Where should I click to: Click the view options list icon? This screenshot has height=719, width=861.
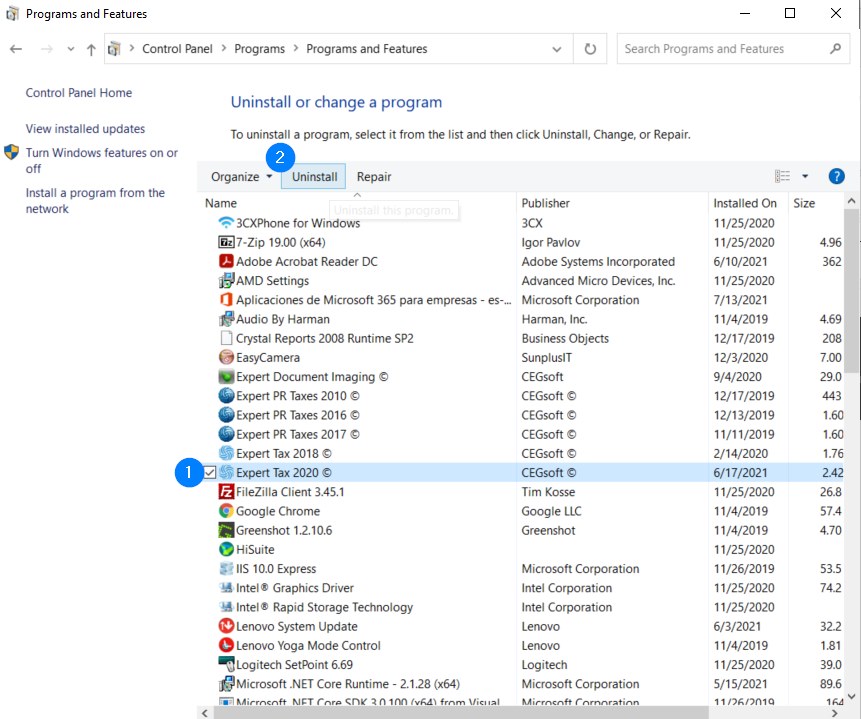(782, 176)
